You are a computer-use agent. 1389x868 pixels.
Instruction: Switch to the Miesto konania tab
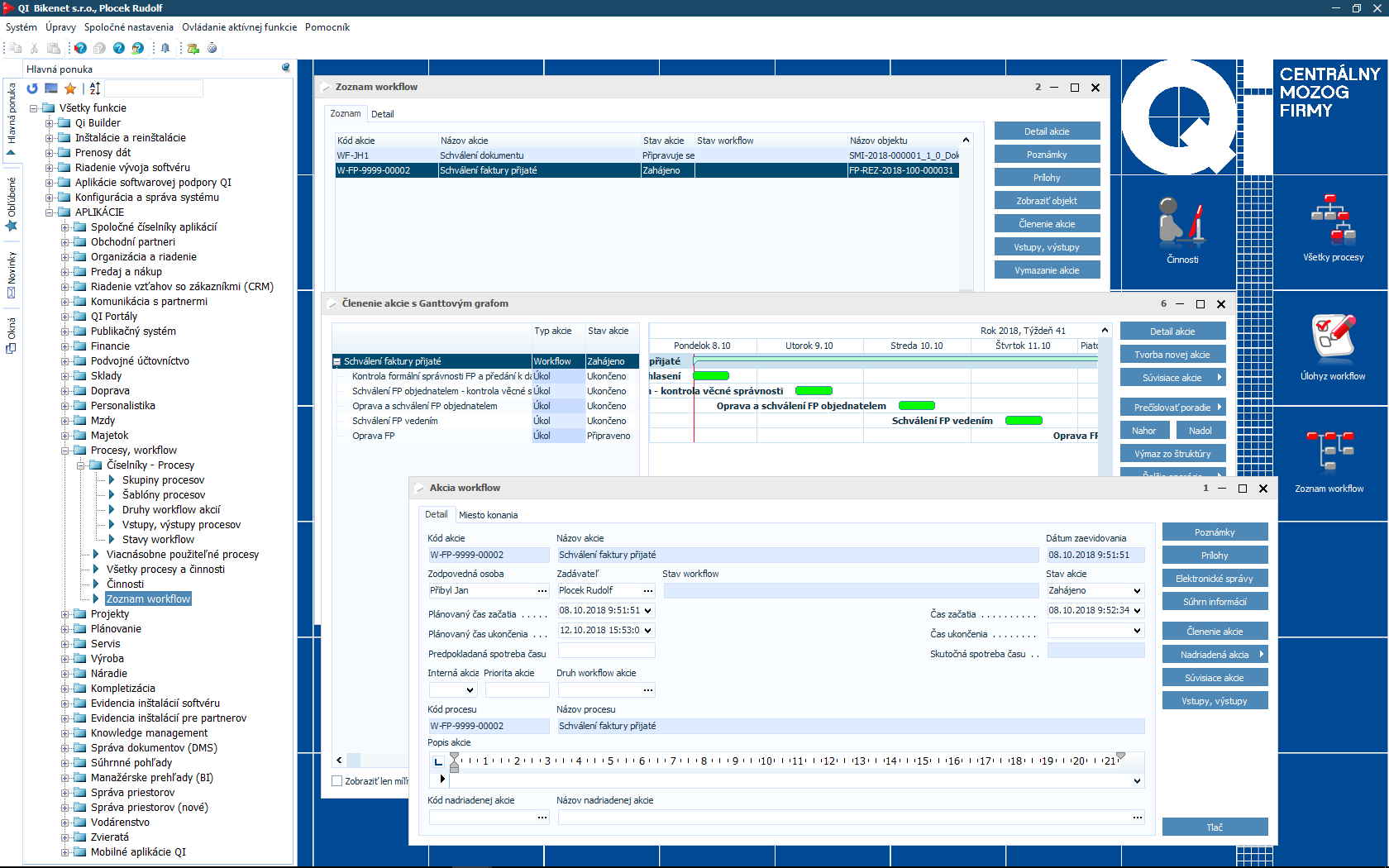tap(488, 515)
